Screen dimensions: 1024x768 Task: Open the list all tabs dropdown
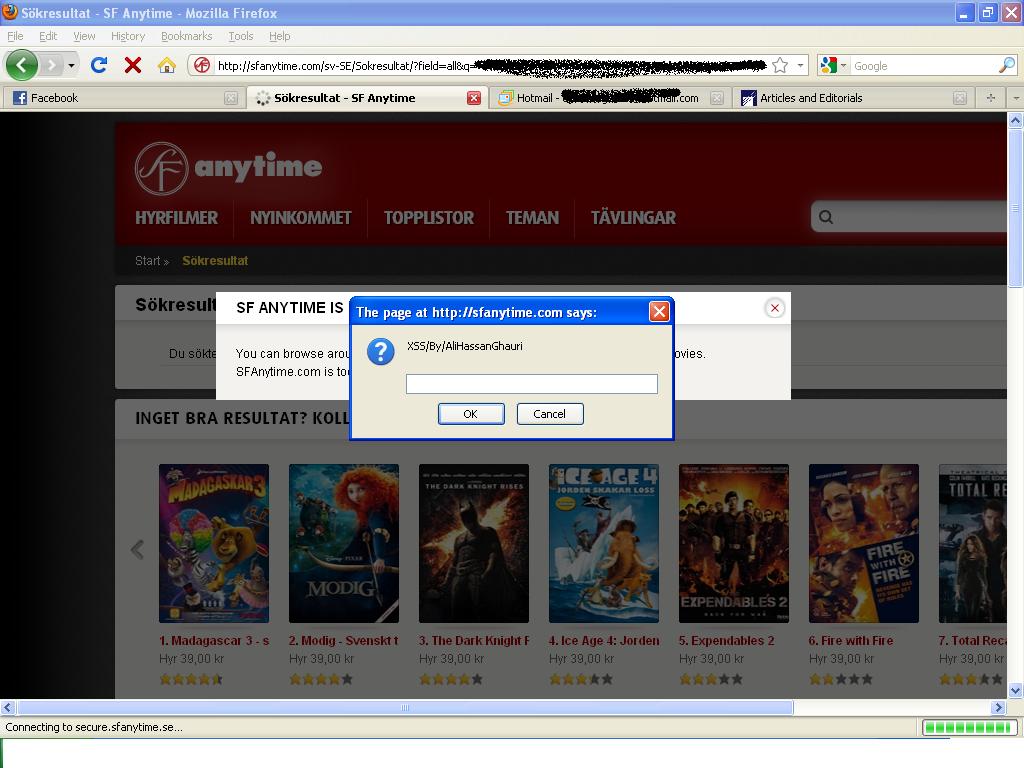pos(1016,98)
